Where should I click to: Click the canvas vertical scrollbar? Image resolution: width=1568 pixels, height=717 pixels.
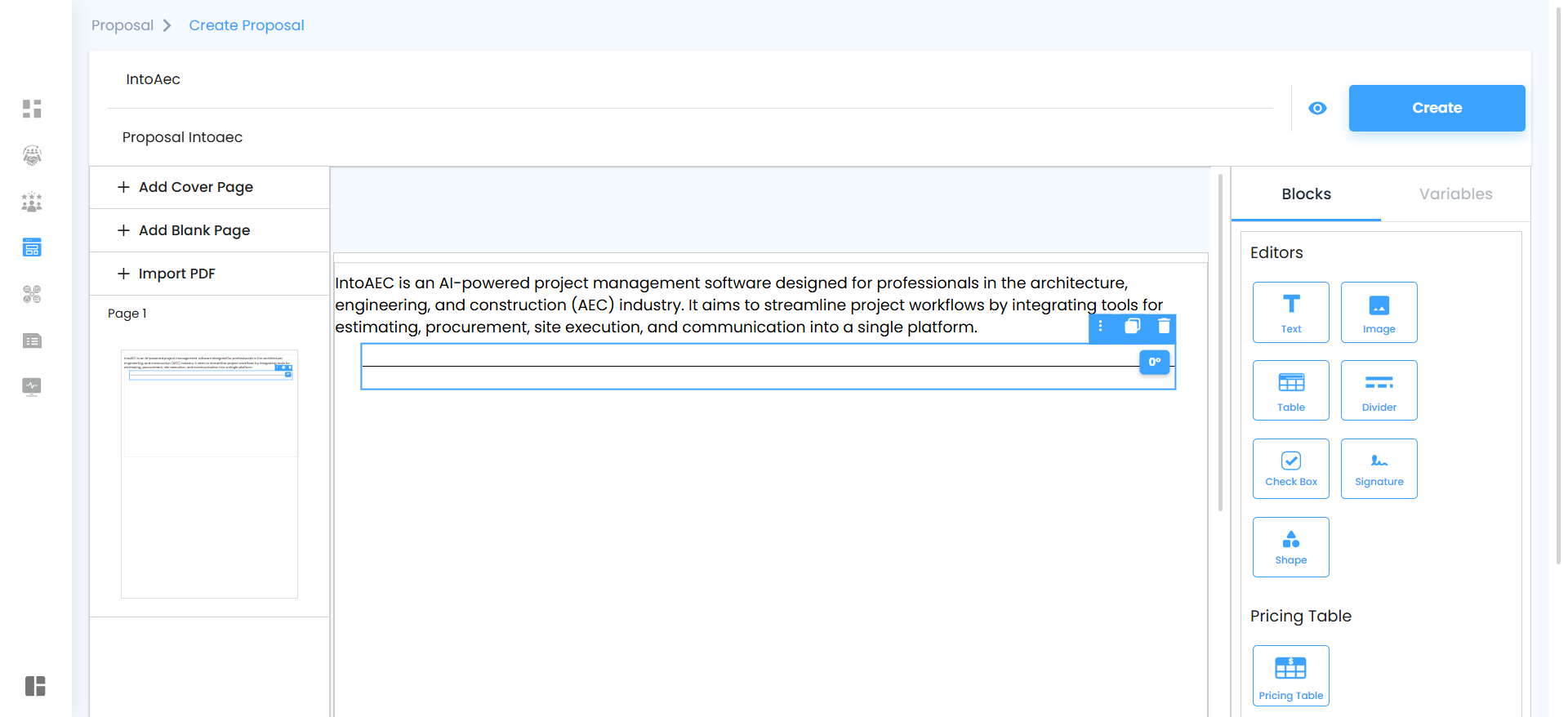1220,343
